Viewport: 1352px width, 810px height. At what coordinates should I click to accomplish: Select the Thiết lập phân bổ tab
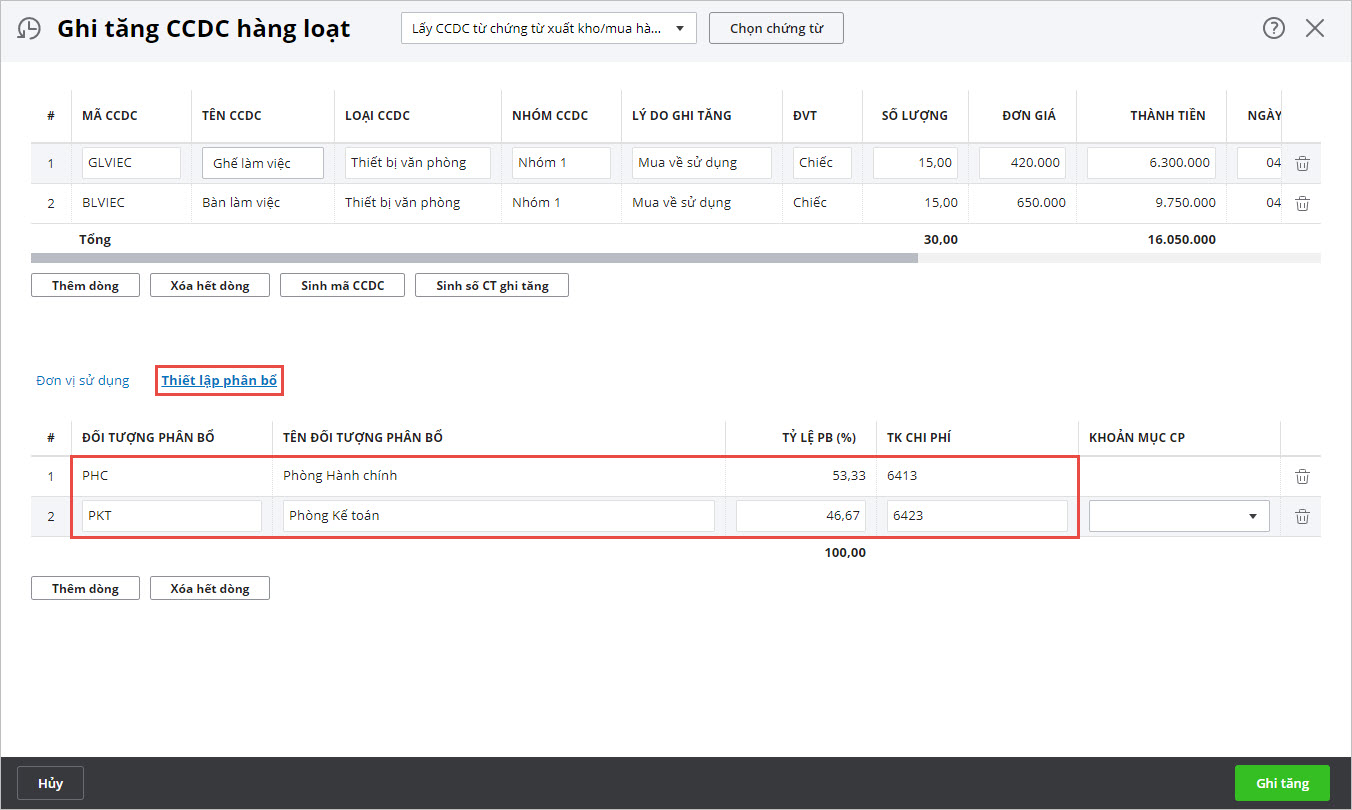[x=219, y=381]
